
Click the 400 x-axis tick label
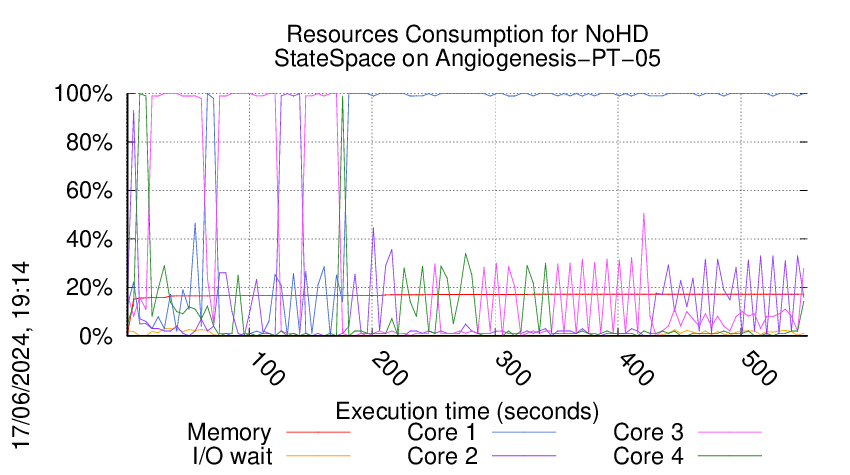(x=636, y=369)
